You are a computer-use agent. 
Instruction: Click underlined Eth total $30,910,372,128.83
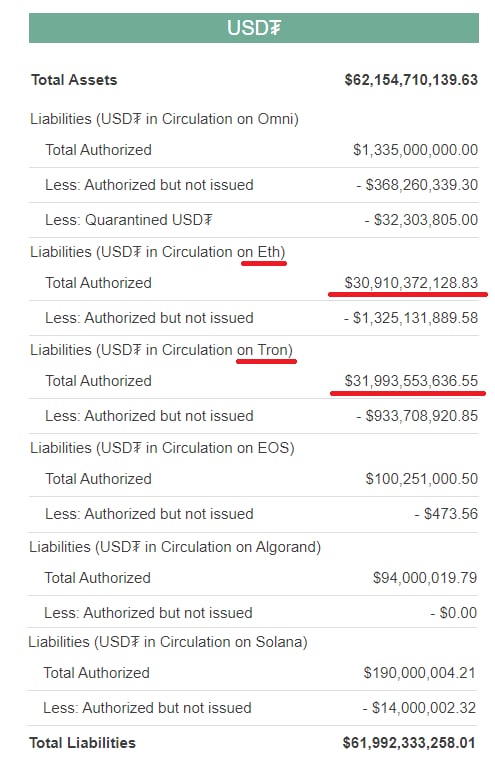click(x=411, y=283)
